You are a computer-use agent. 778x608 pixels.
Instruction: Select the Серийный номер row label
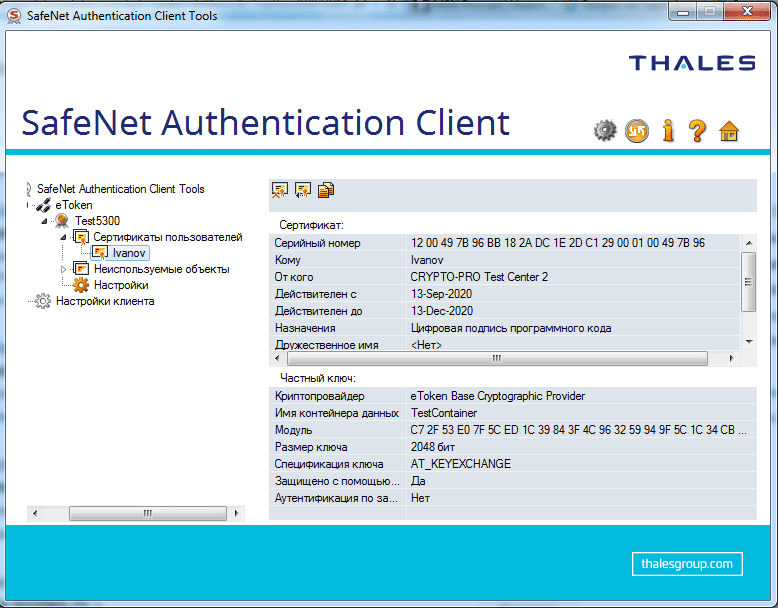318,243
